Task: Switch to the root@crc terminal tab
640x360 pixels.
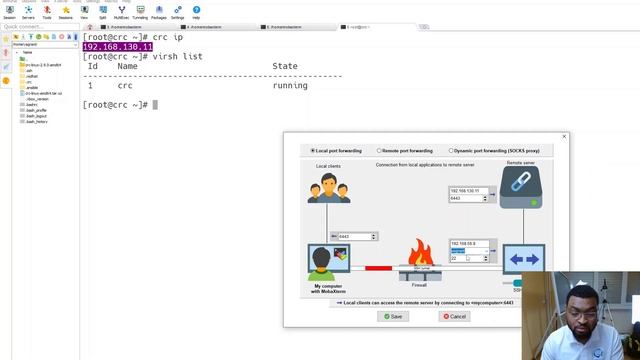Action: tap(358, 27)
